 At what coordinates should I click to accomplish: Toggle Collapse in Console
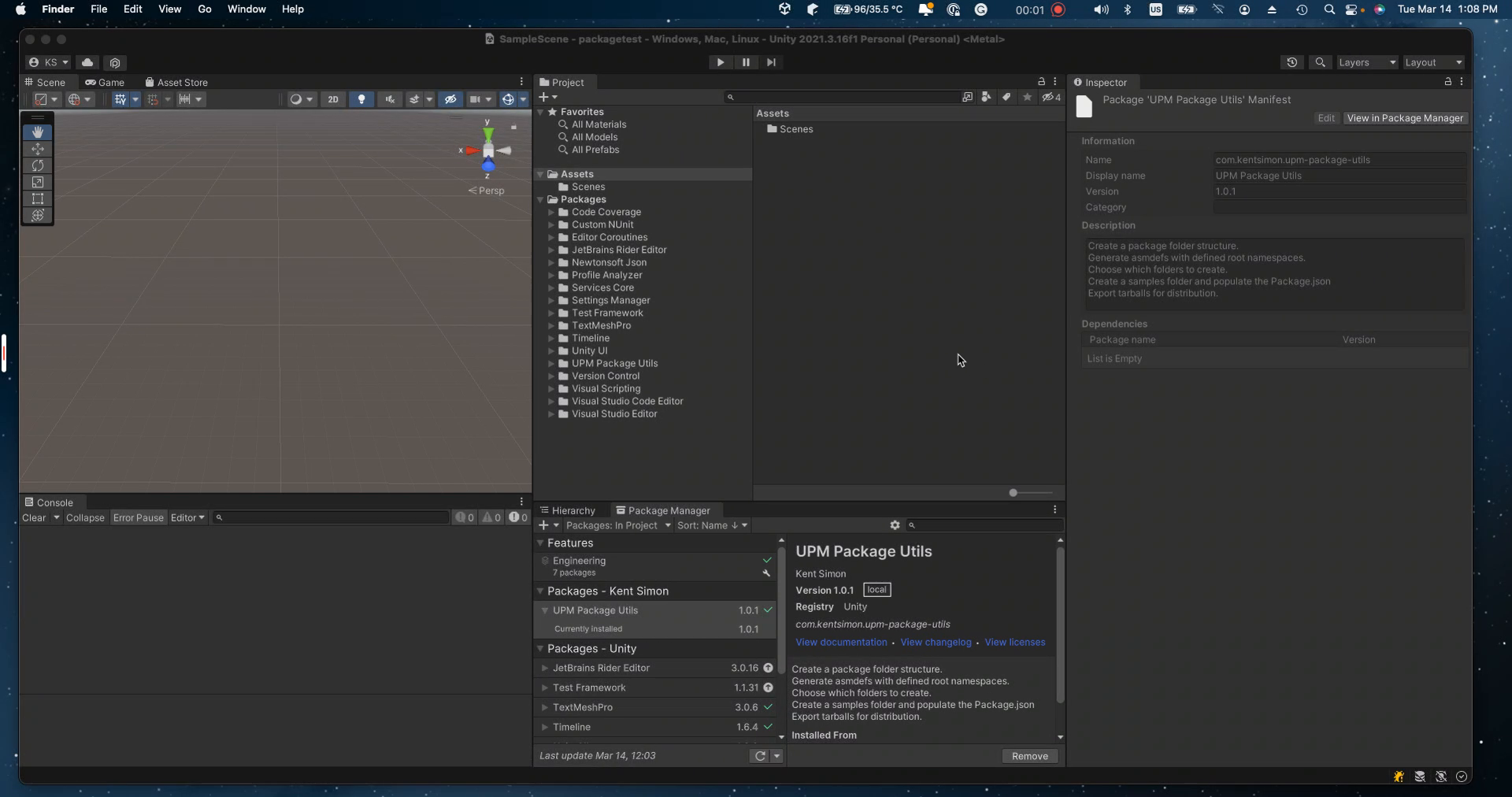tap(85, 517)
